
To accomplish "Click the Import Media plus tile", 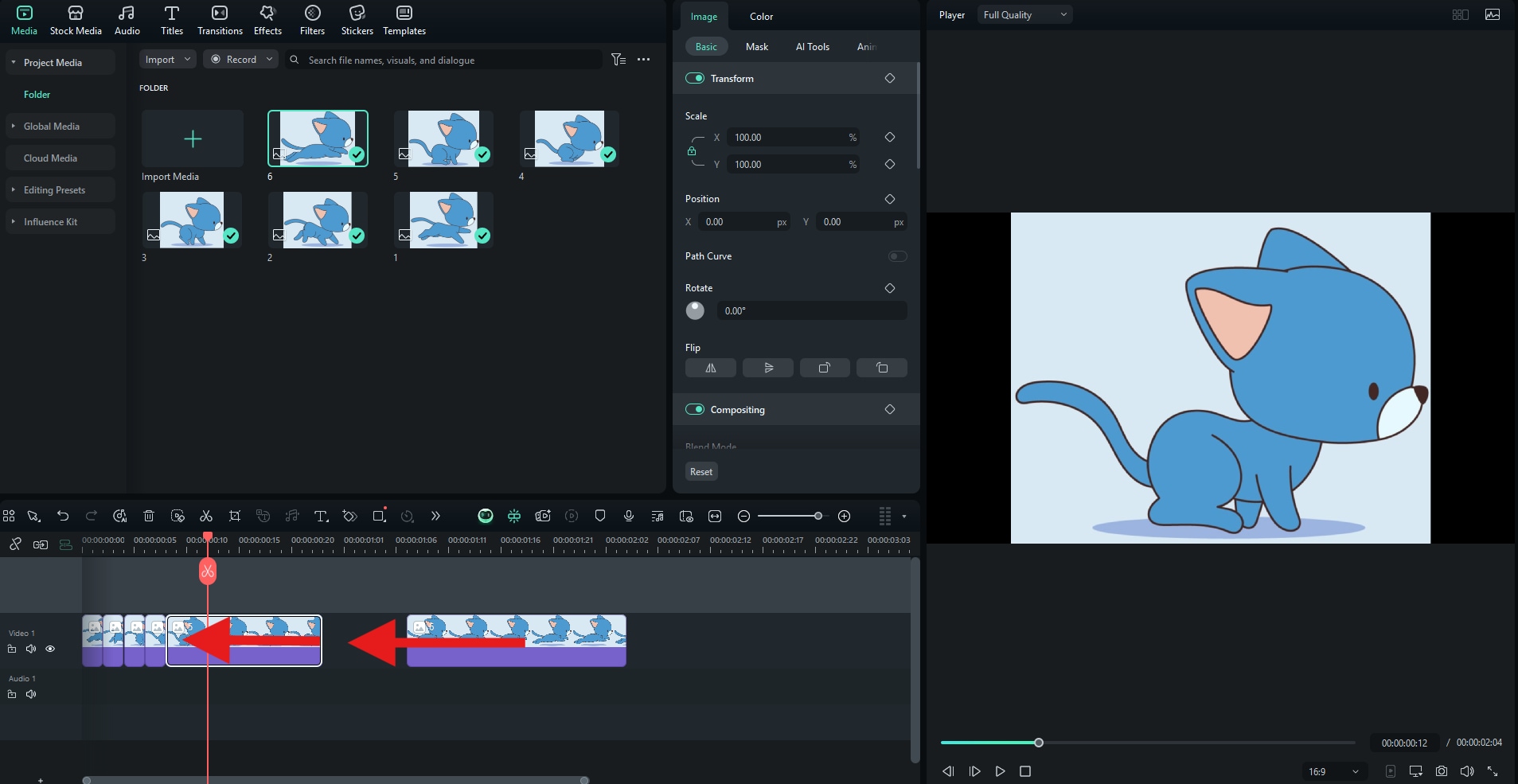I will coord(193,139).
